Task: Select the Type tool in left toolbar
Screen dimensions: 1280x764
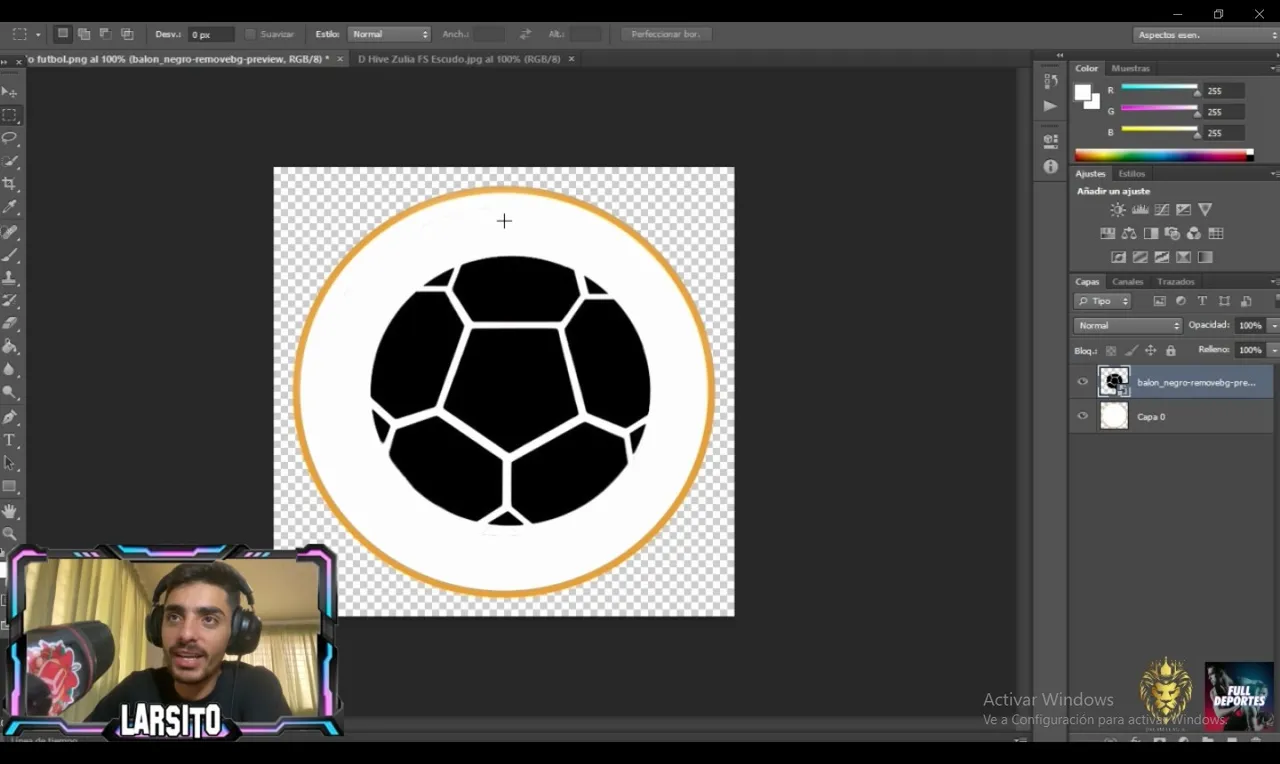Action: tap(10, 440)
